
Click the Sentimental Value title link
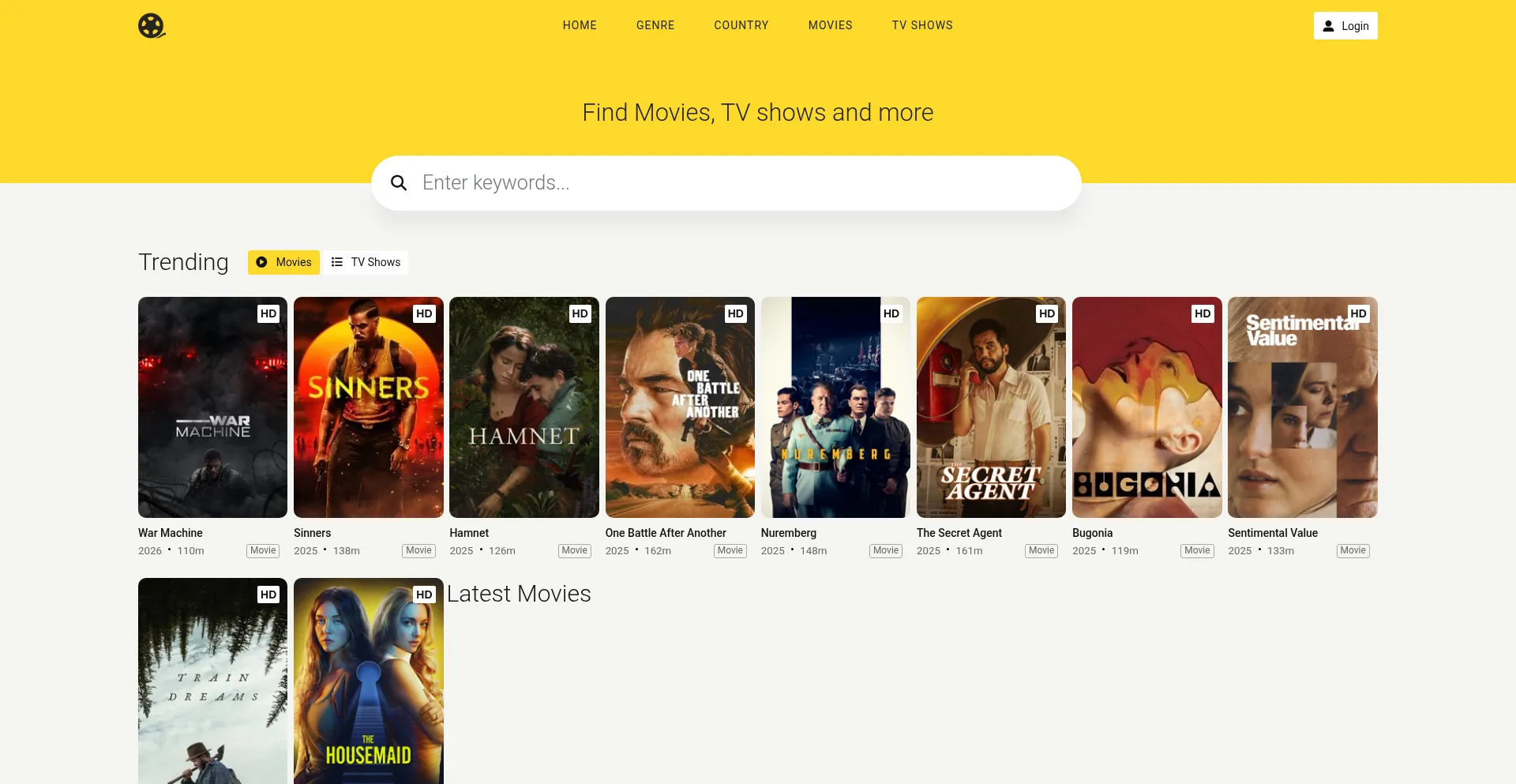click(1273, 533)
